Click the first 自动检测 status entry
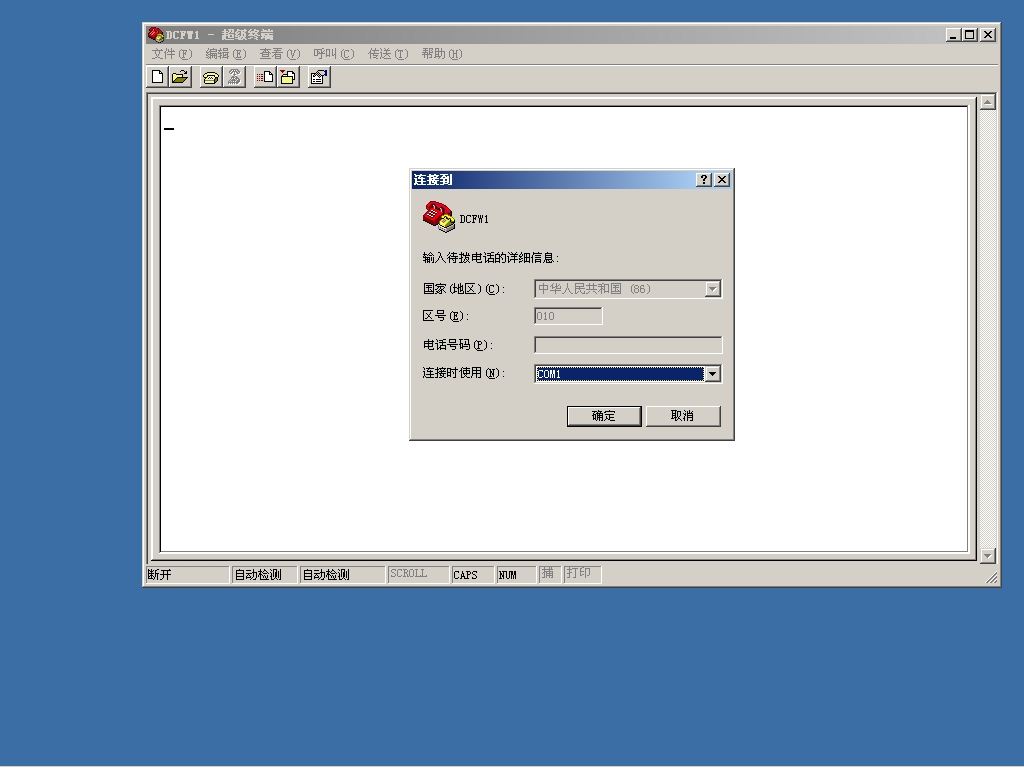The image size is (1024, 768). [264, 575]
